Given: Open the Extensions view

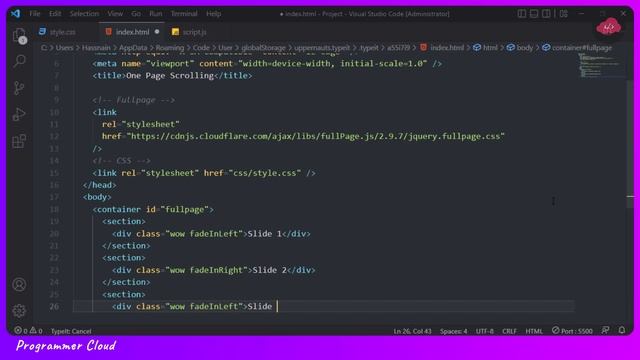Looking at the screenshot, I should click(x=19, y=142).
